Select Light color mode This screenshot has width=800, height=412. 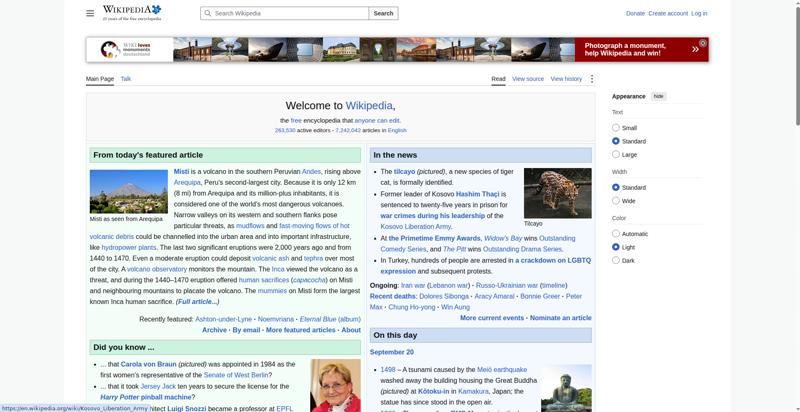point(616,247)
